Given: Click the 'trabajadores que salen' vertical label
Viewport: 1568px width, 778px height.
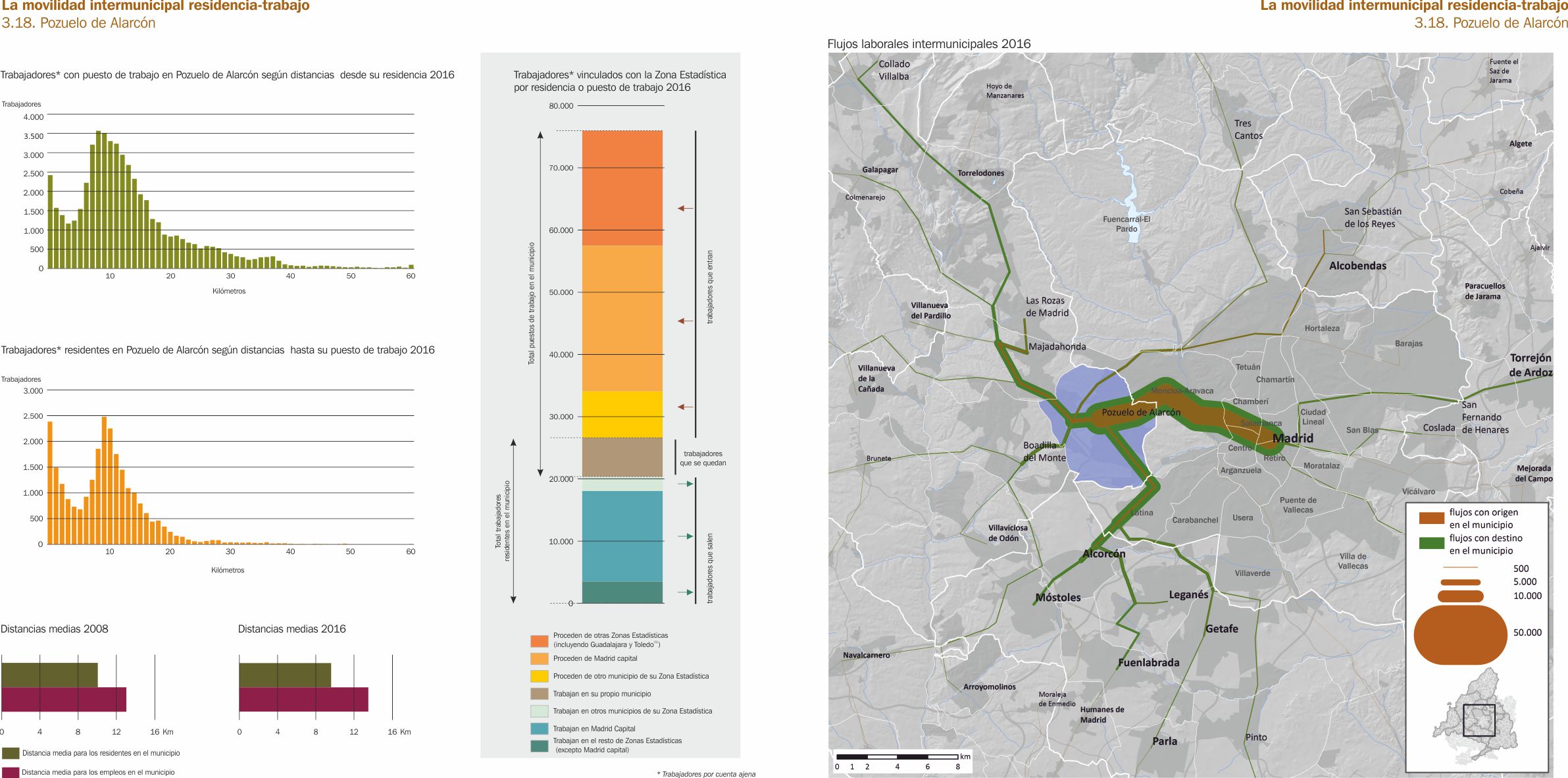Looking at the screenshot, I should pos(710,568).
